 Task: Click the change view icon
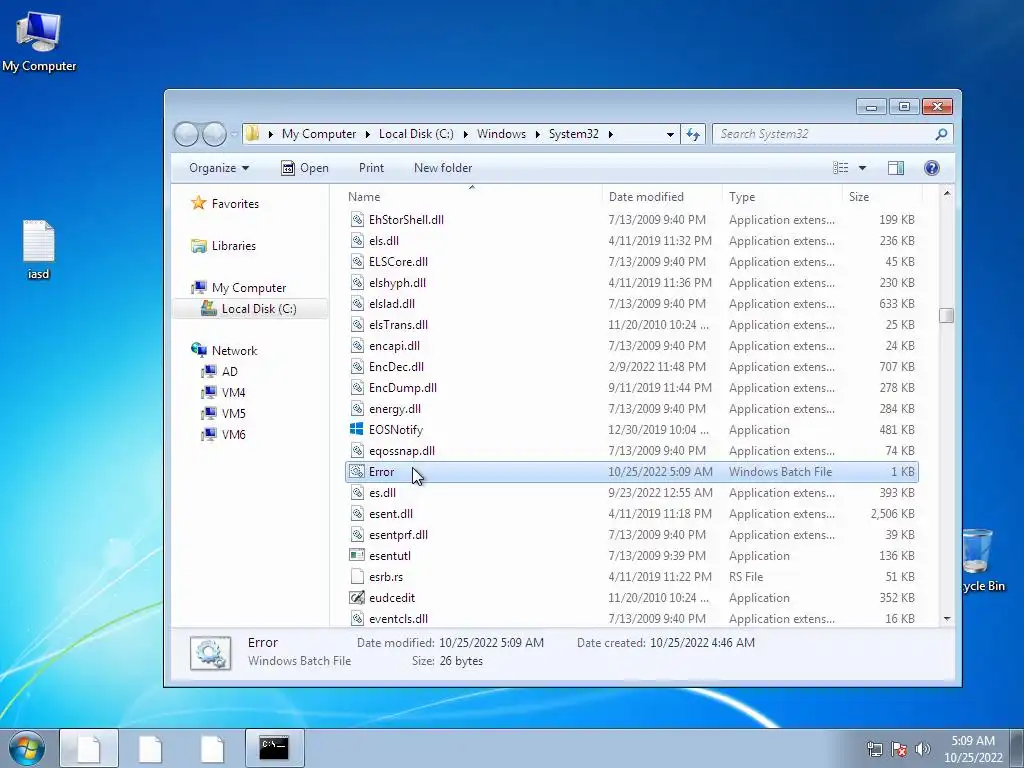click(x=840, y=168)
